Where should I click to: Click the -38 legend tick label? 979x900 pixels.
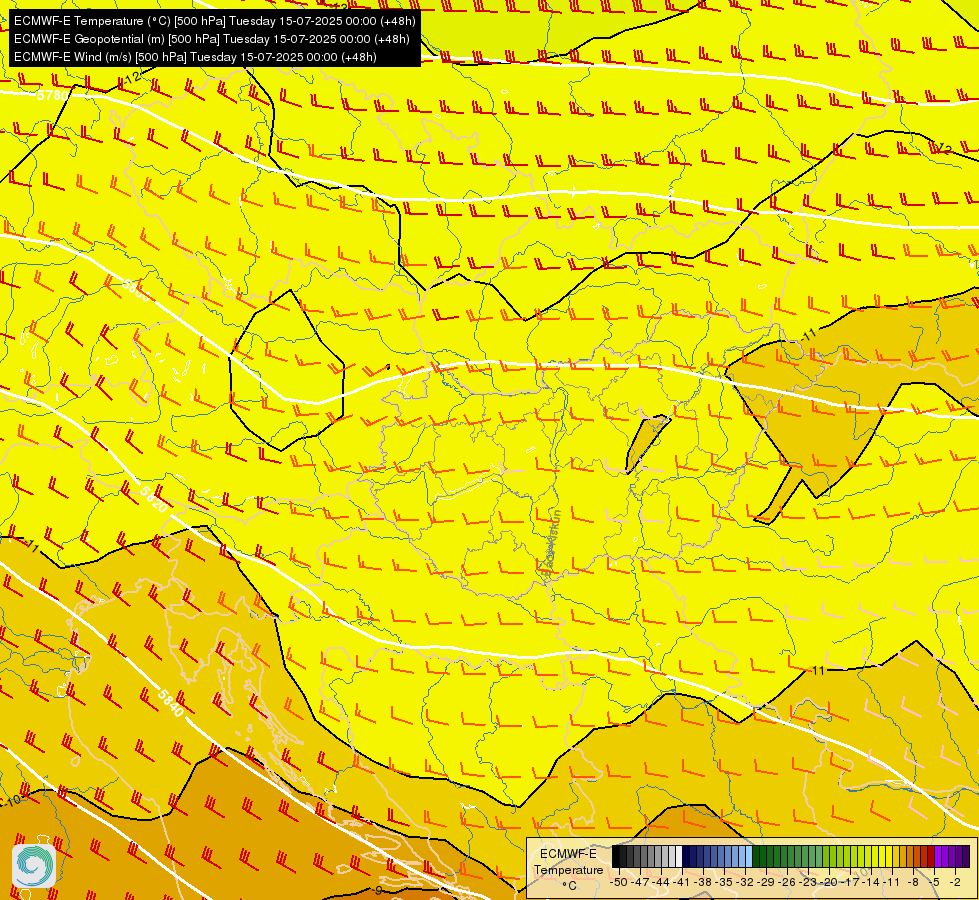pos(703,883)
